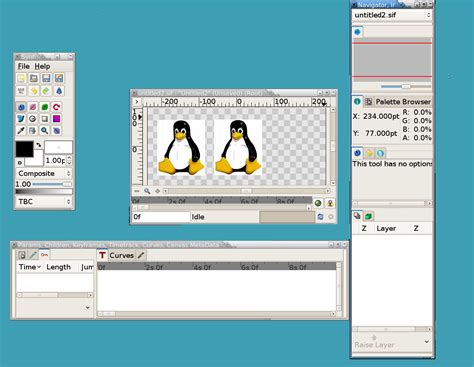Select the blue wing-shaped tool icon
The width and height of the screenshot is (474, 367).
21,119
